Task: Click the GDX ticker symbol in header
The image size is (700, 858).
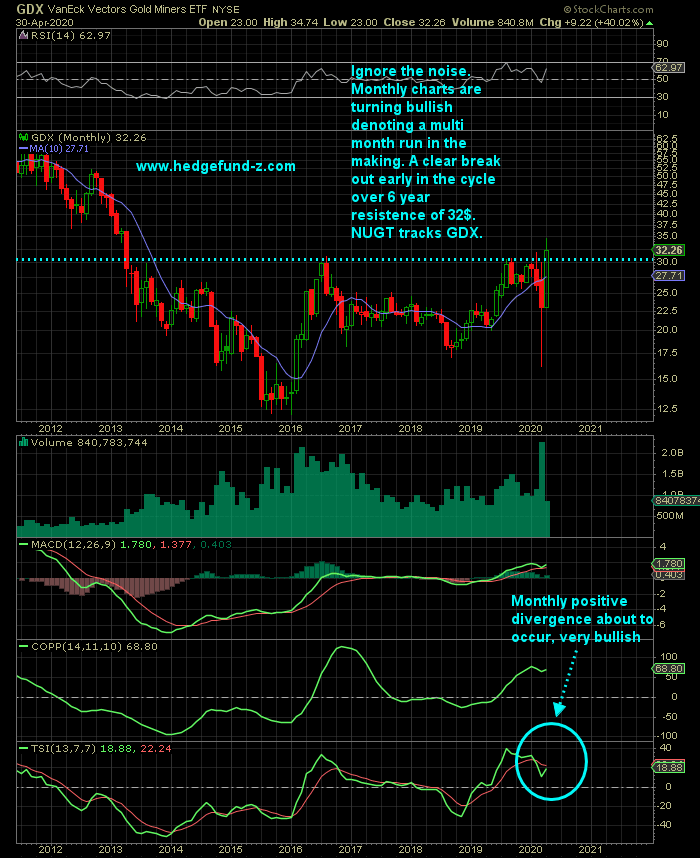Action: (30, 9)
